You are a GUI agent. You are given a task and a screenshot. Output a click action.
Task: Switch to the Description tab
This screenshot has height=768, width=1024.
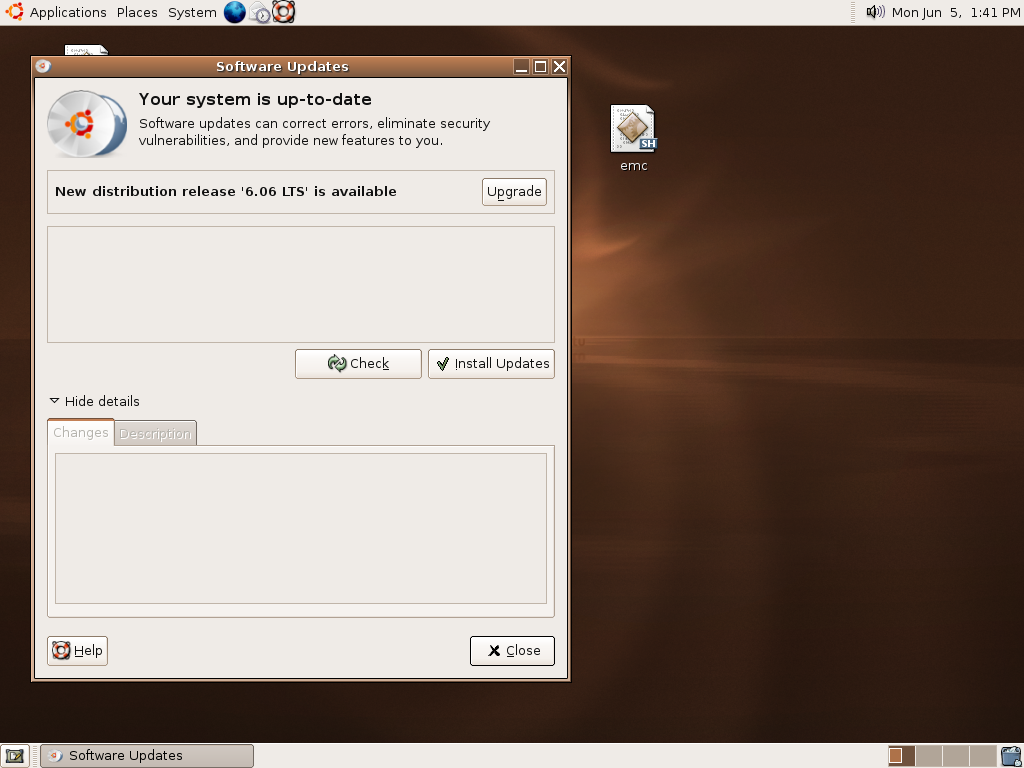(x=155, y=433)
